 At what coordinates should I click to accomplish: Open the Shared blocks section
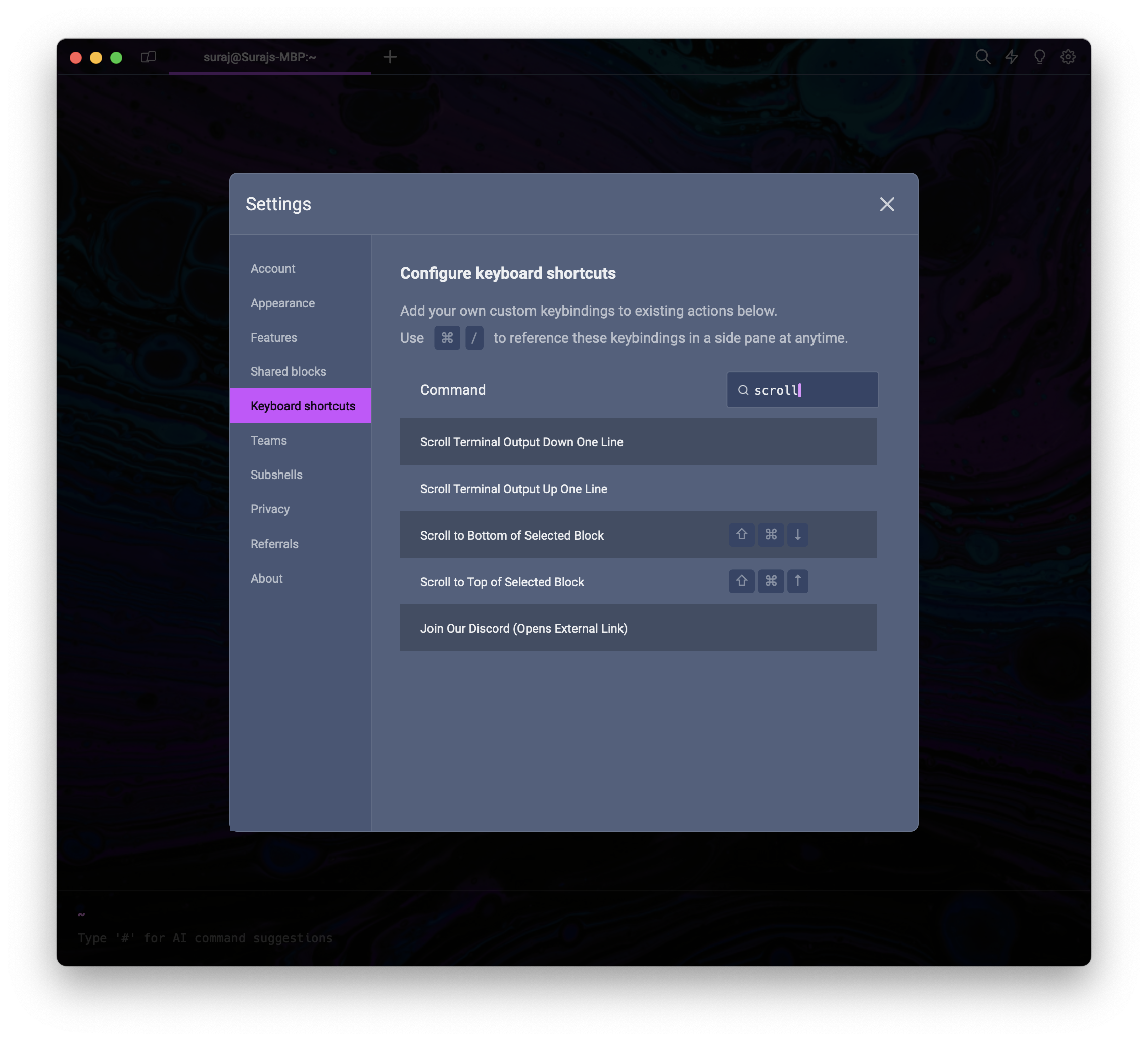tap(300, 371)
